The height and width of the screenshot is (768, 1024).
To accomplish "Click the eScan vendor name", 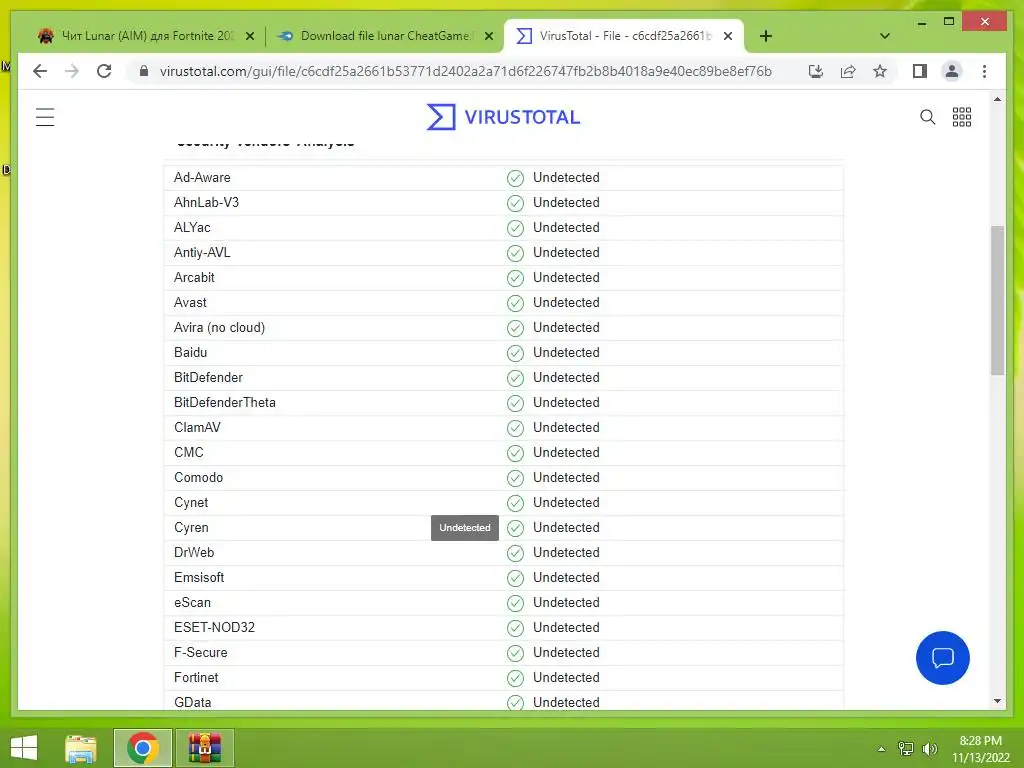I will (192, 602).
